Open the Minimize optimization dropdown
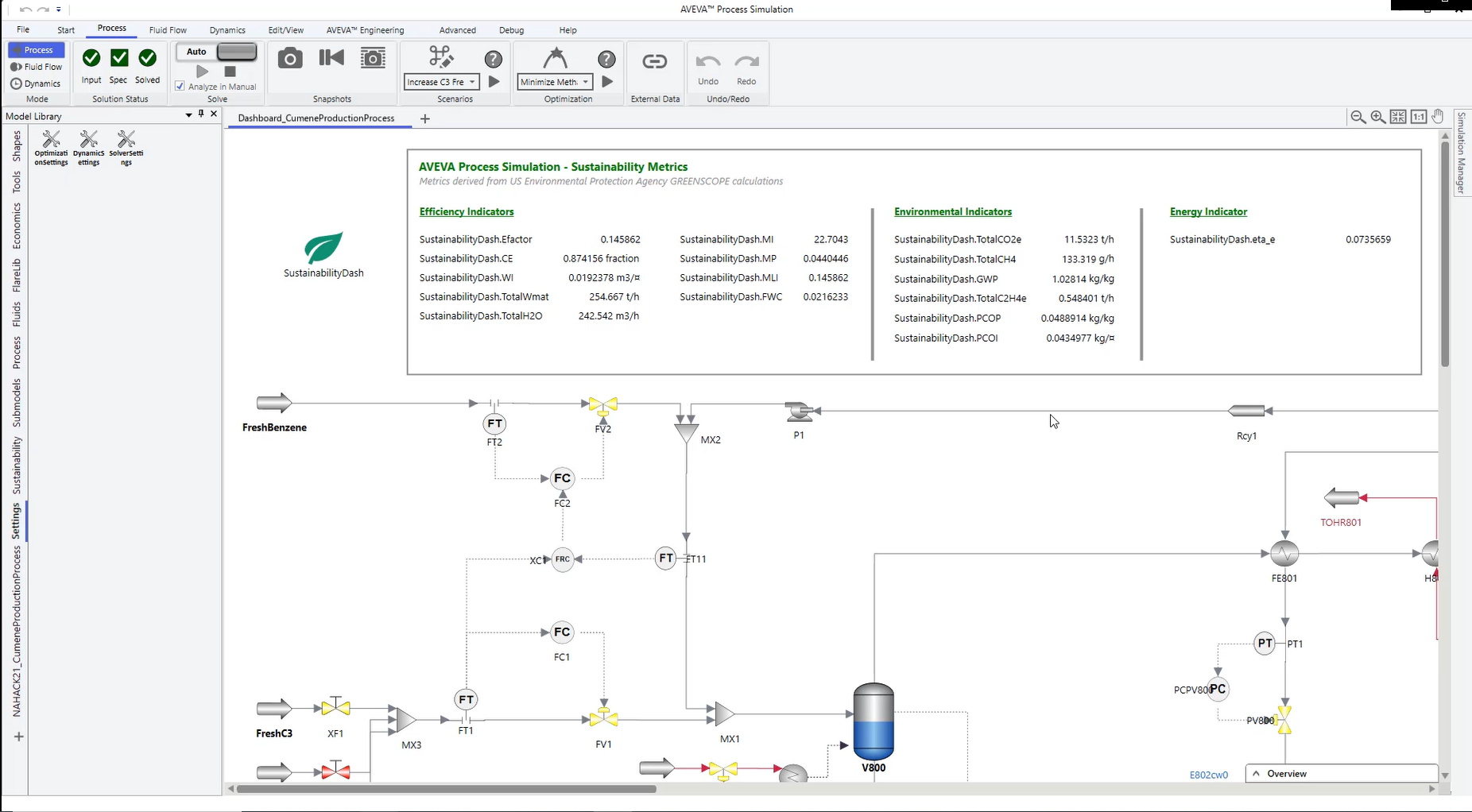This screenshot has width=1472, height=812. 586,82
